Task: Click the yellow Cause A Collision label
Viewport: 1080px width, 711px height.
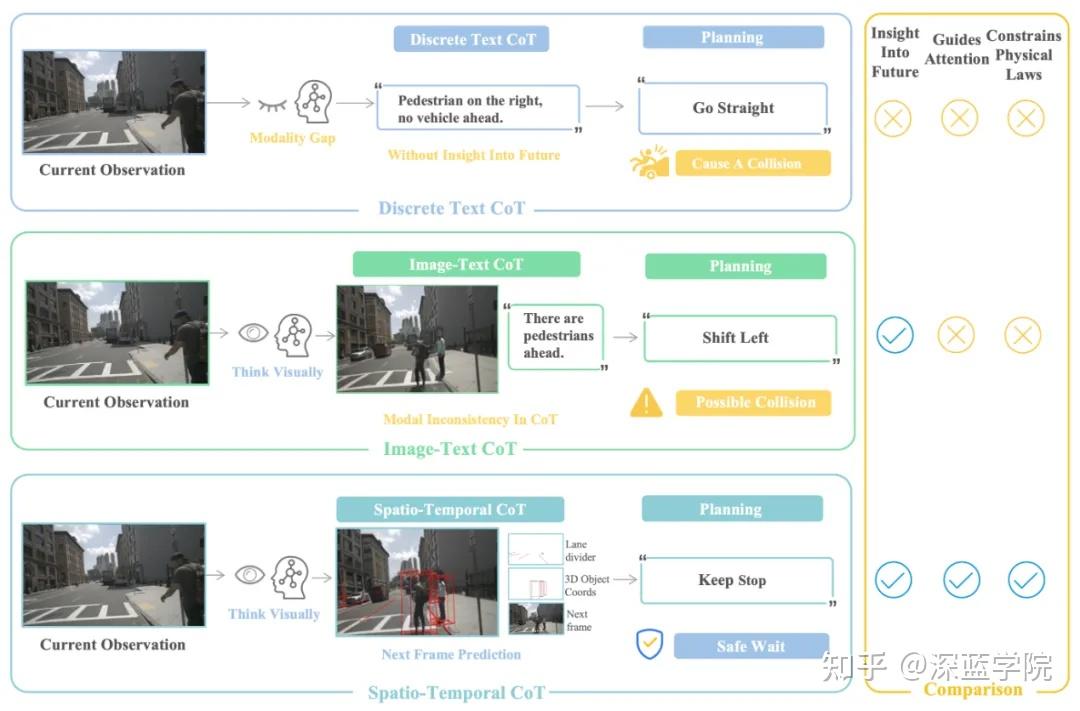Action: pos(753,163)
